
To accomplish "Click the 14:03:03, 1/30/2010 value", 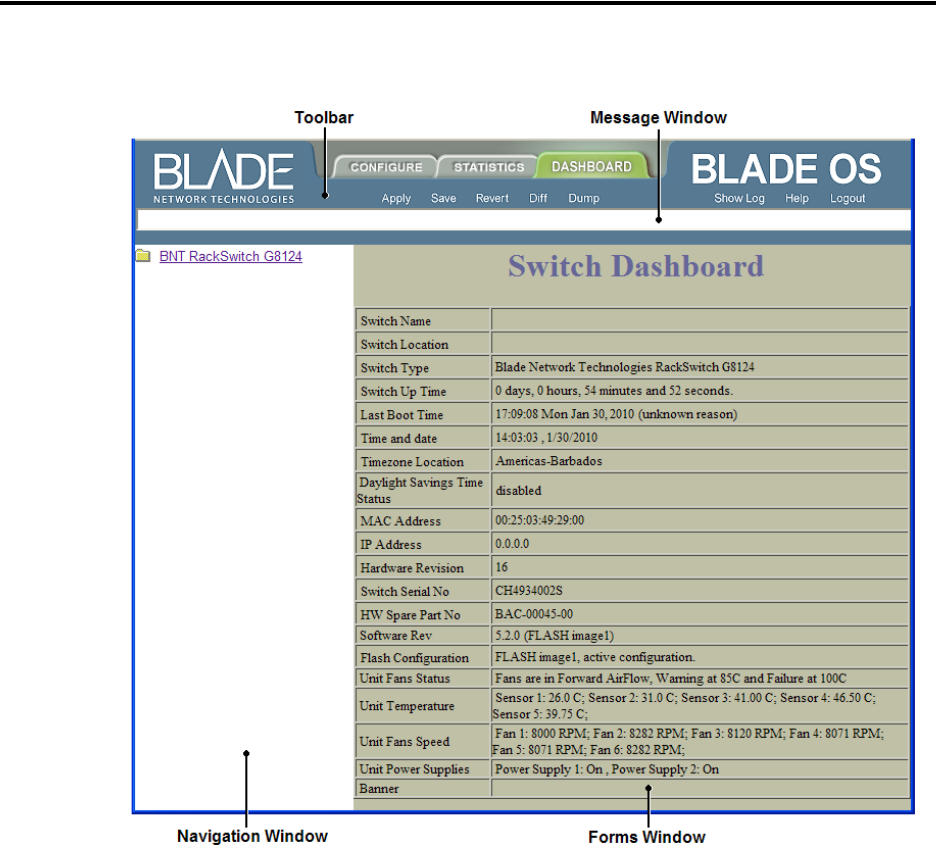I will 546,437.
